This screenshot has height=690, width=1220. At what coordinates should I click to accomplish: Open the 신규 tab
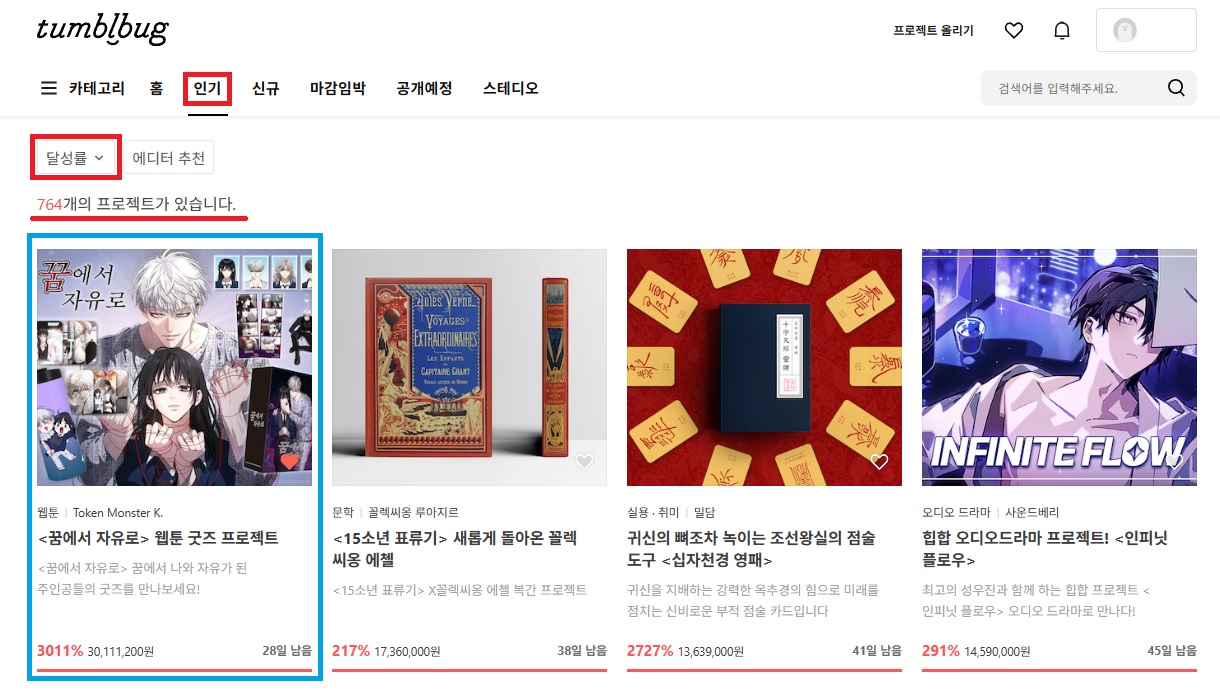(265, 88)
